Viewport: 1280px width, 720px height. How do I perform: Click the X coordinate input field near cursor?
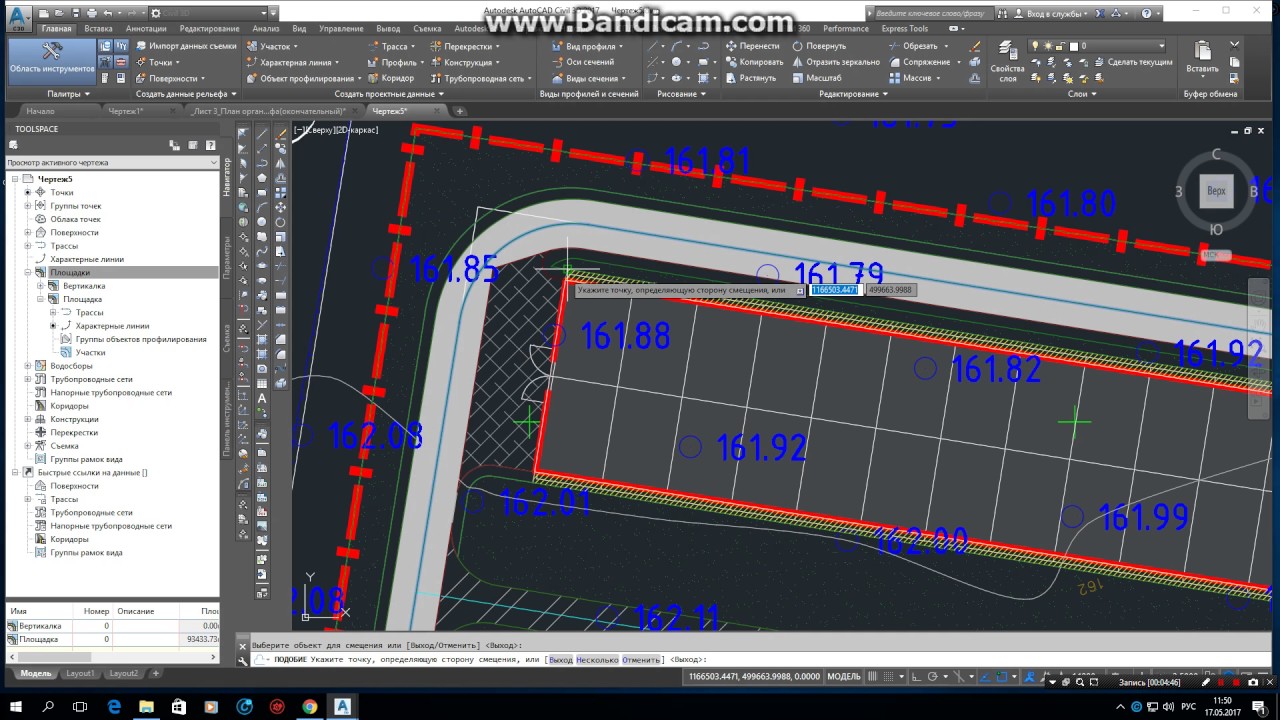[835, 290]
